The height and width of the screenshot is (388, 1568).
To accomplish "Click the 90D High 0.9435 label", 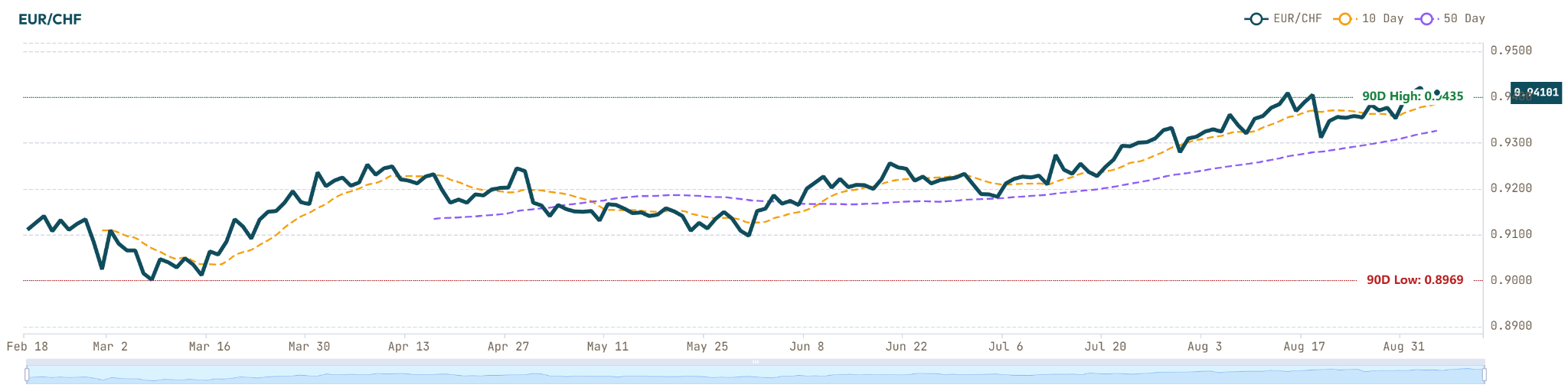I will pos(1413,96).
